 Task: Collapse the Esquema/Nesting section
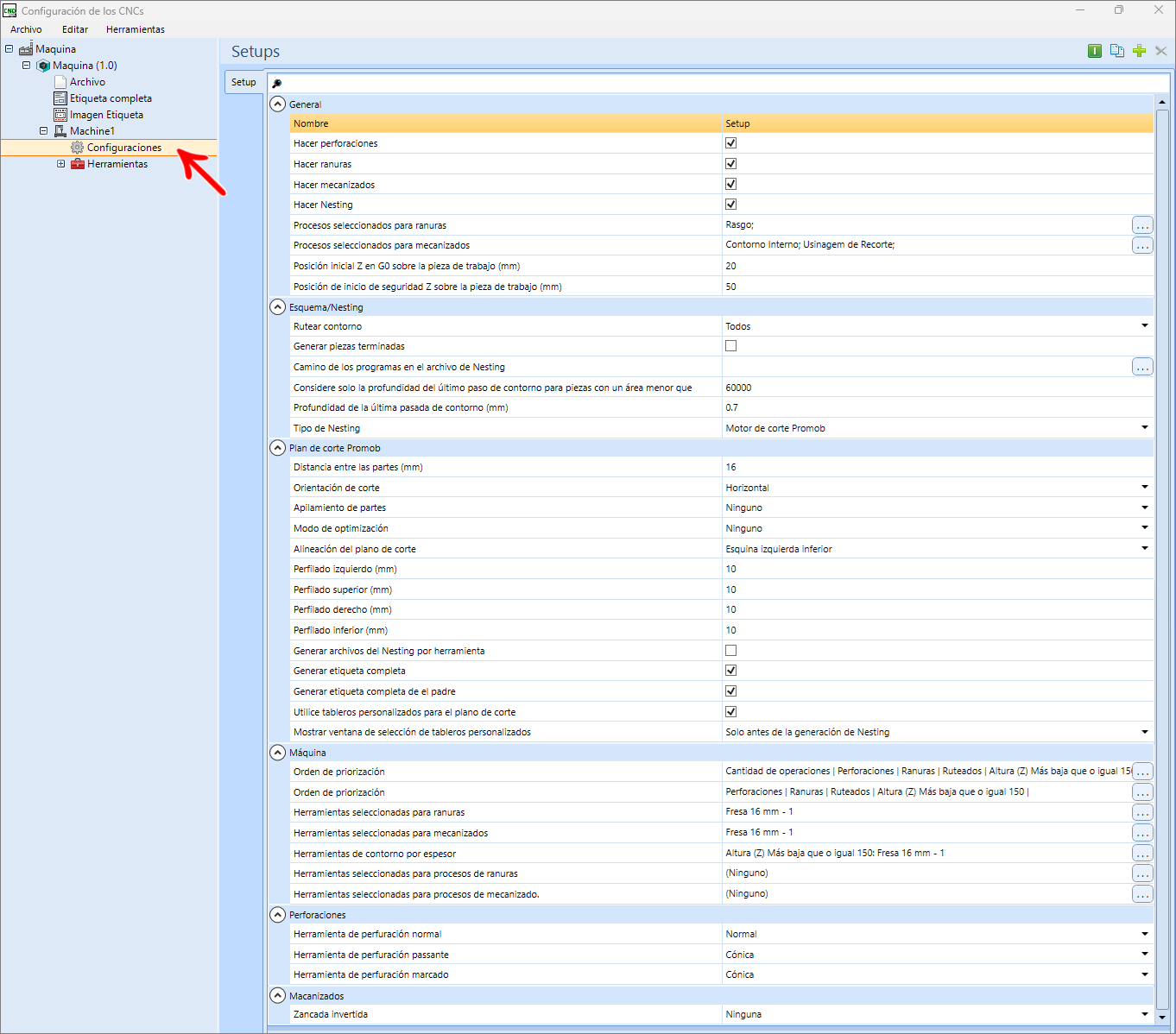pyautogui.click(x=277, y=306)
